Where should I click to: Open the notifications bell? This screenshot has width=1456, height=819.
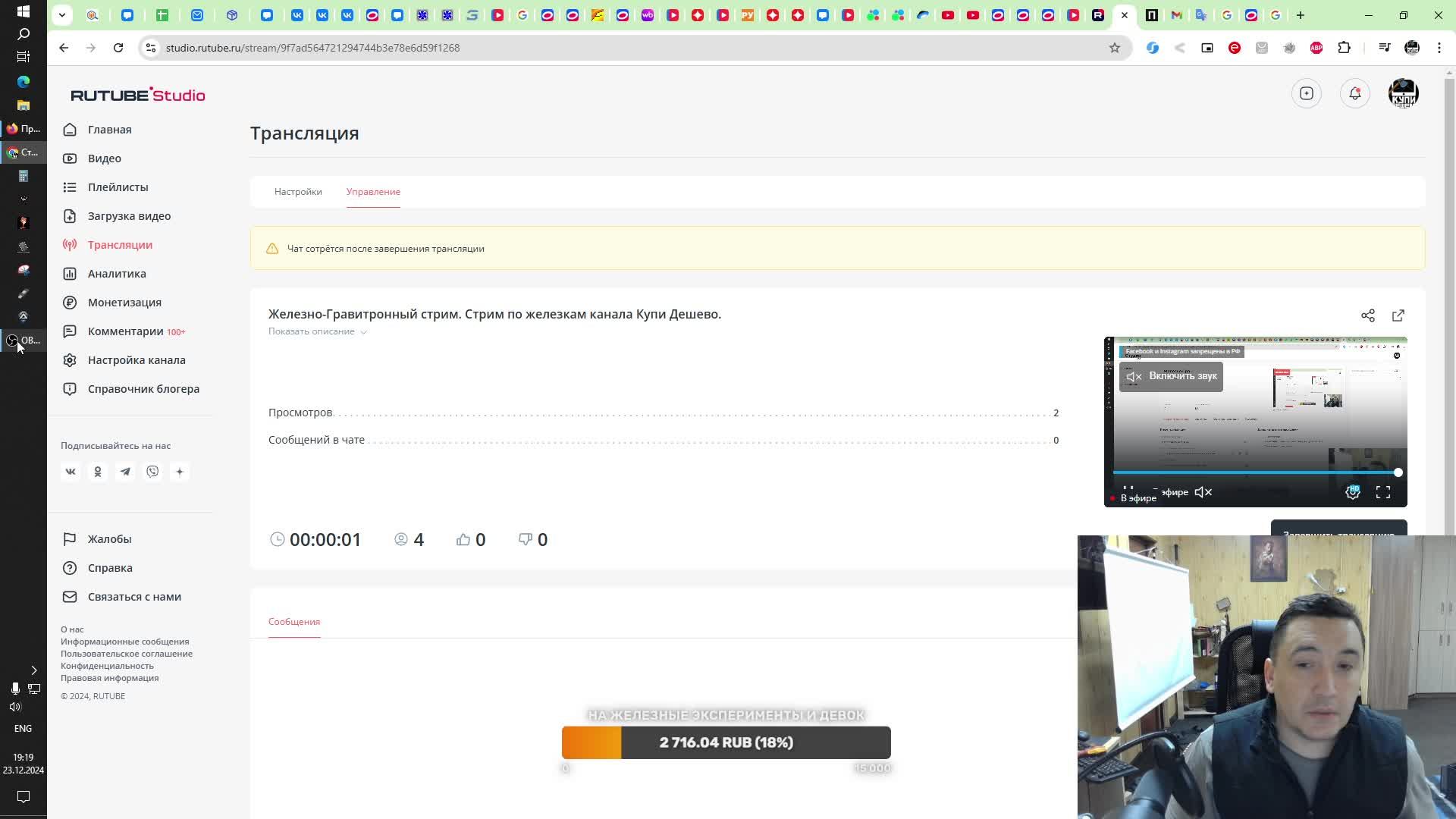[1354, 93]
